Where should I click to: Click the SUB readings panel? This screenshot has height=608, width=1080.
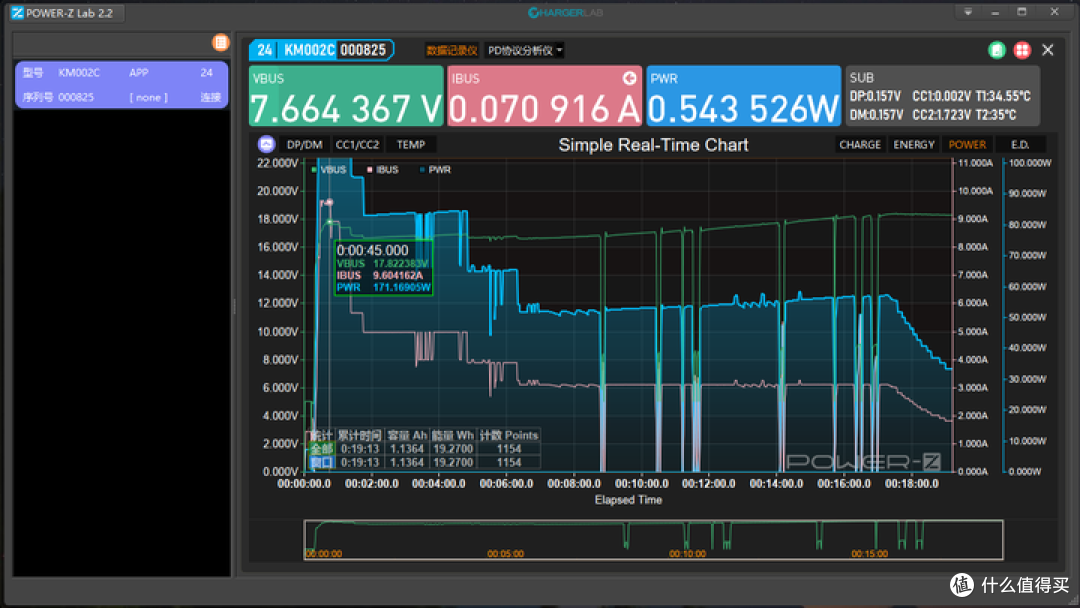942,96
